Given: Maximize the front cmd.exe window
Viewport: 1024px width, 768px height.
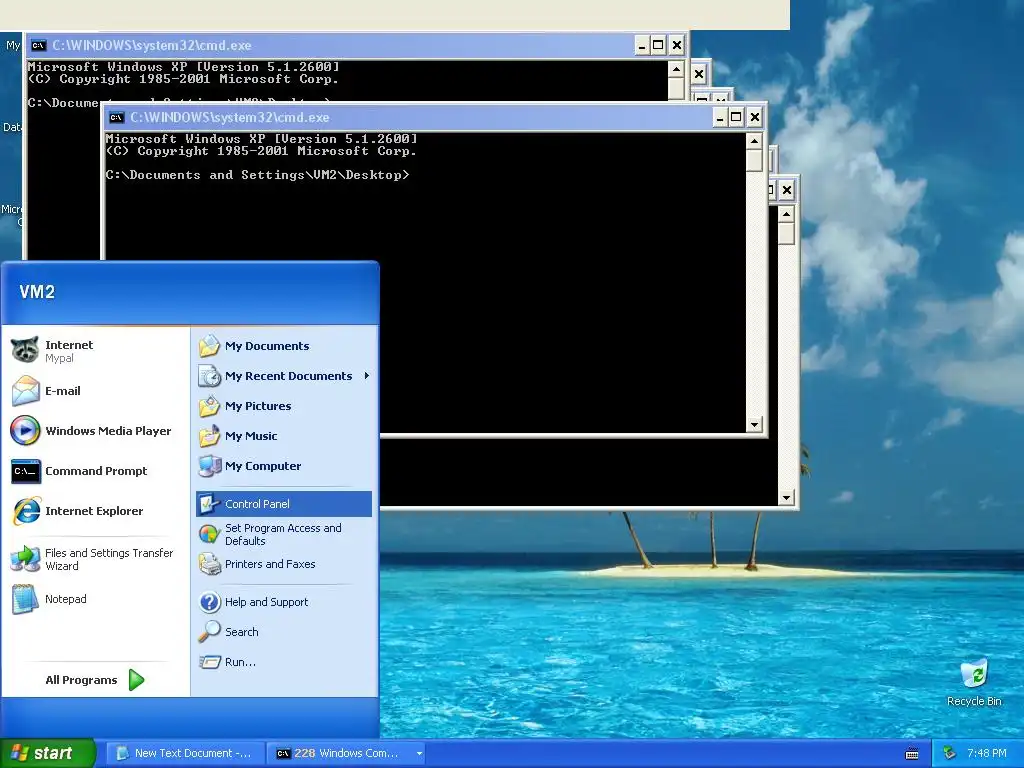Looking at the screenshot, I should coord(737,118).
